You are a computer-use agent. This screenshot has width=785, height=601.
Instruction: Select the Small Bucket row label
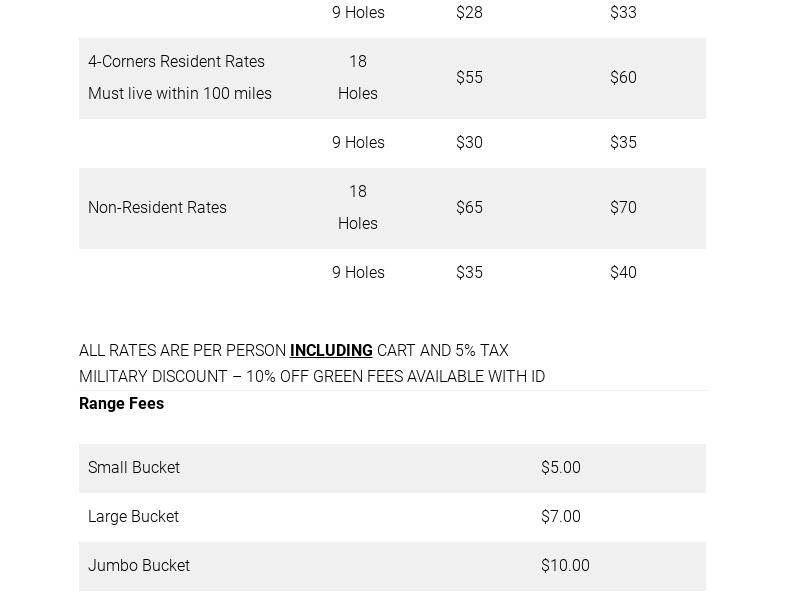(134, 468)
